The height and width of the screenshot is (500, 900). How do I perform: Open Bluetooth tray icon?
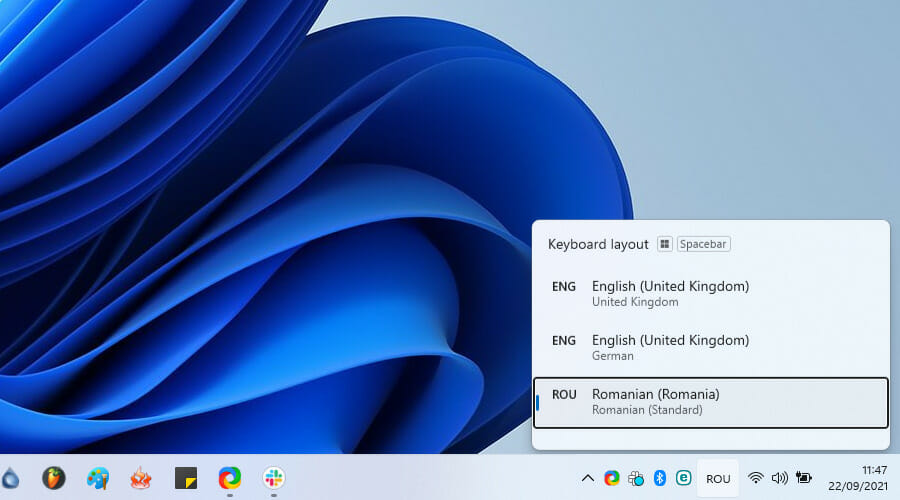click(660, 478)
